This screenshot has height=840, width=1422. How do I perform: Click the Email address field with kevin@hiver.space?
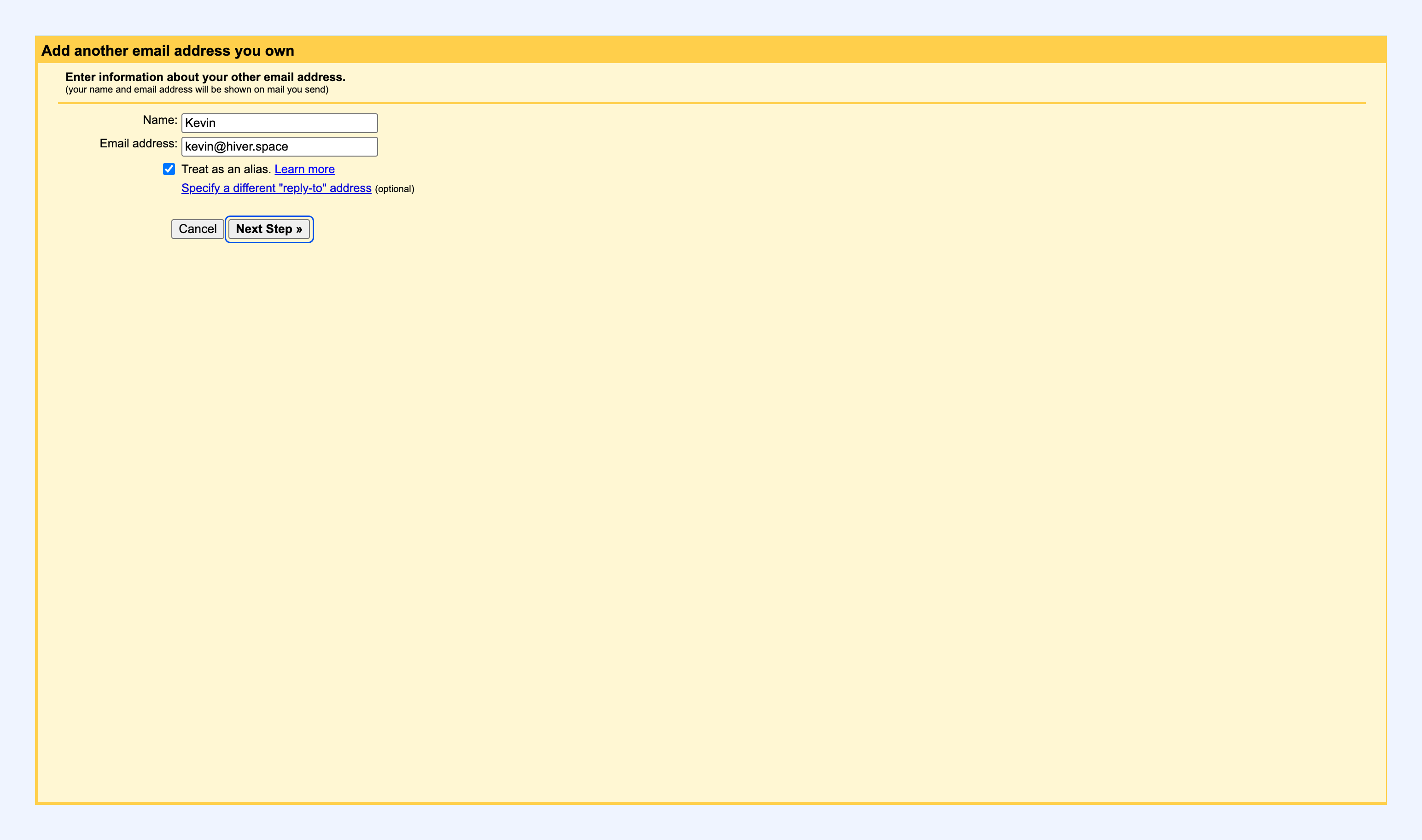(x=280, y=146)
